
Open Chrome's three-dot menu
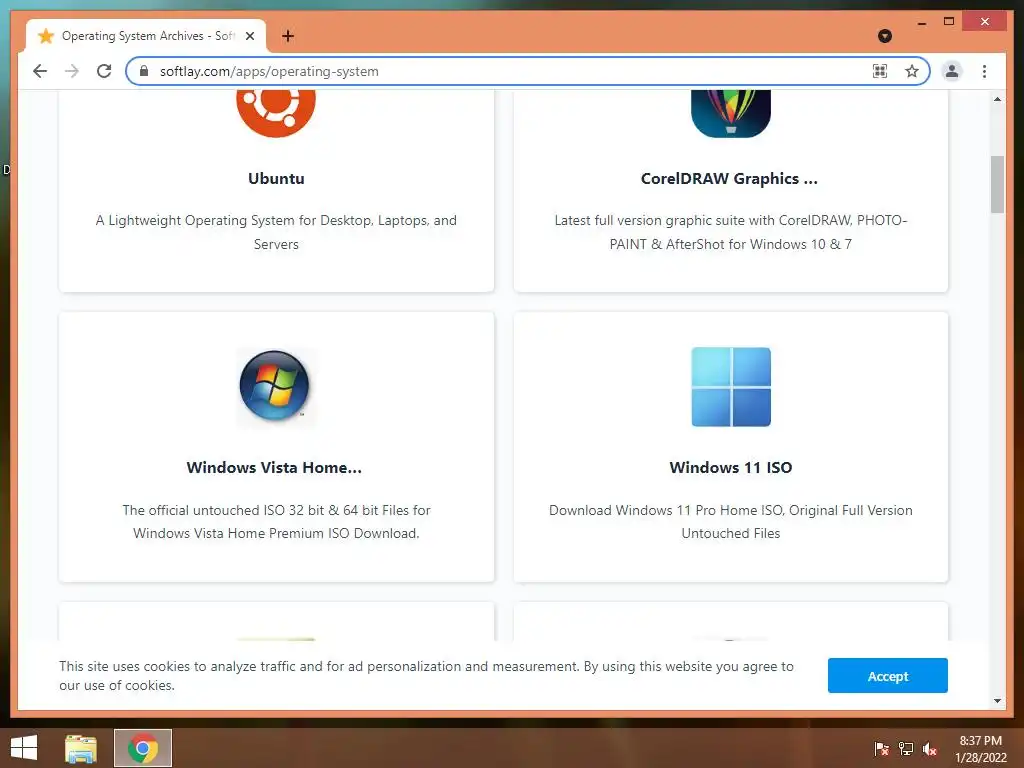[984, 71]
